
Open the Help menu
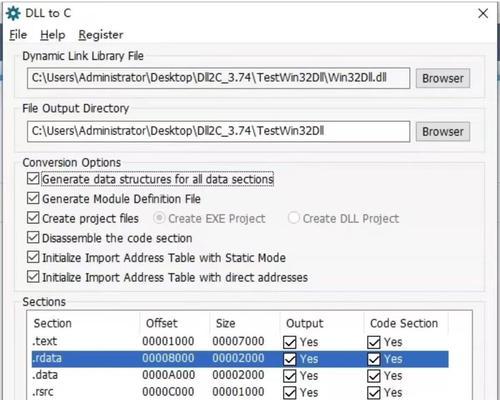tap(53, 35)
